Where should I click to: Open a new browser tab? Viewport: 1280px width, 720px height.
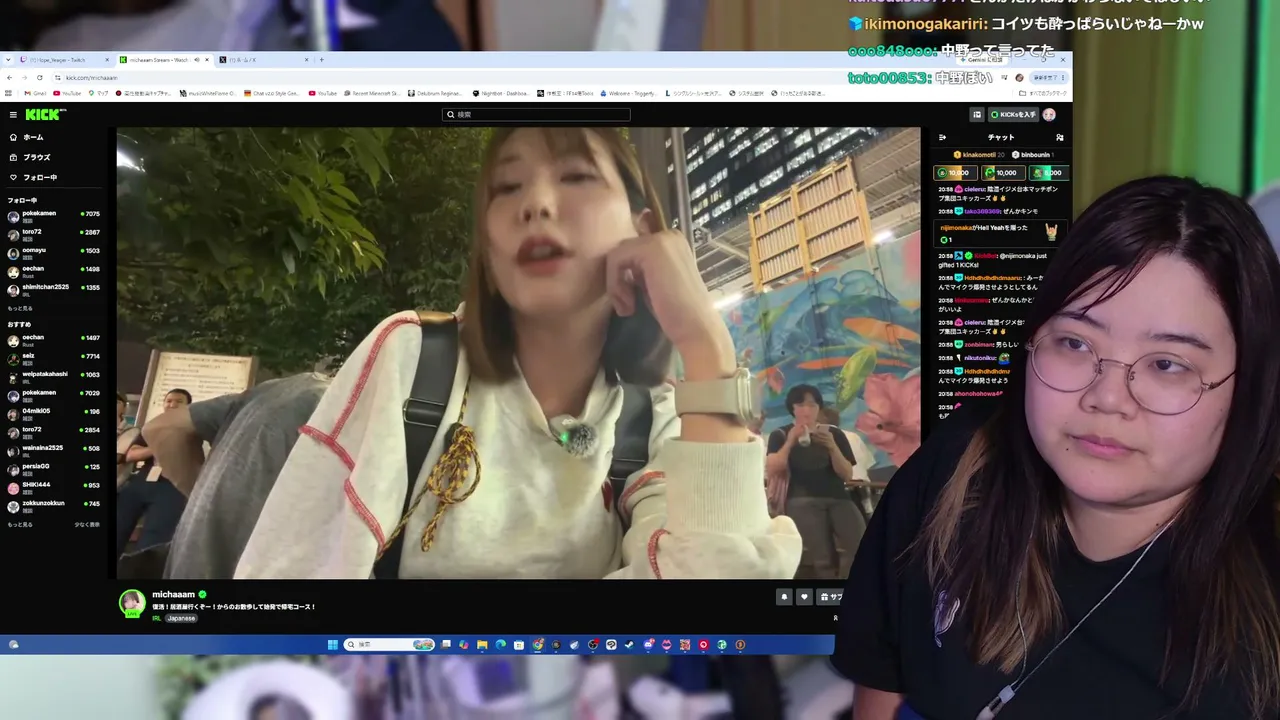pos(321,60)
